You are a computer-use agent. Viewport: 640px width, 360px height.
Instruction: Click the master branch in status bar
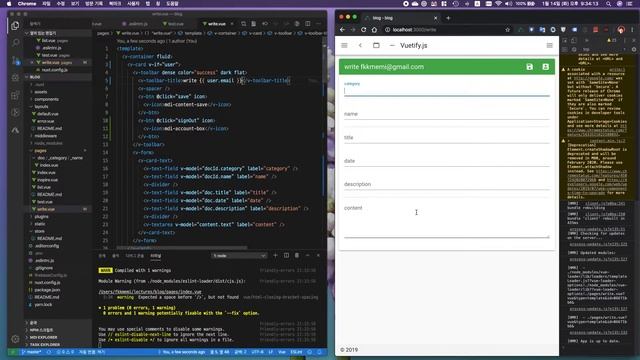point(32,352)
